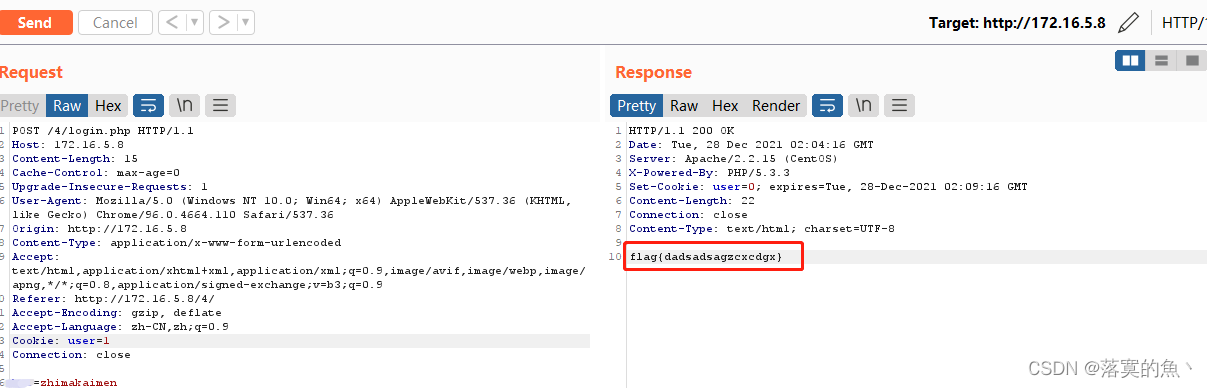Click the Accept-Language header line

pyautogui.click(x=120, y=327)
